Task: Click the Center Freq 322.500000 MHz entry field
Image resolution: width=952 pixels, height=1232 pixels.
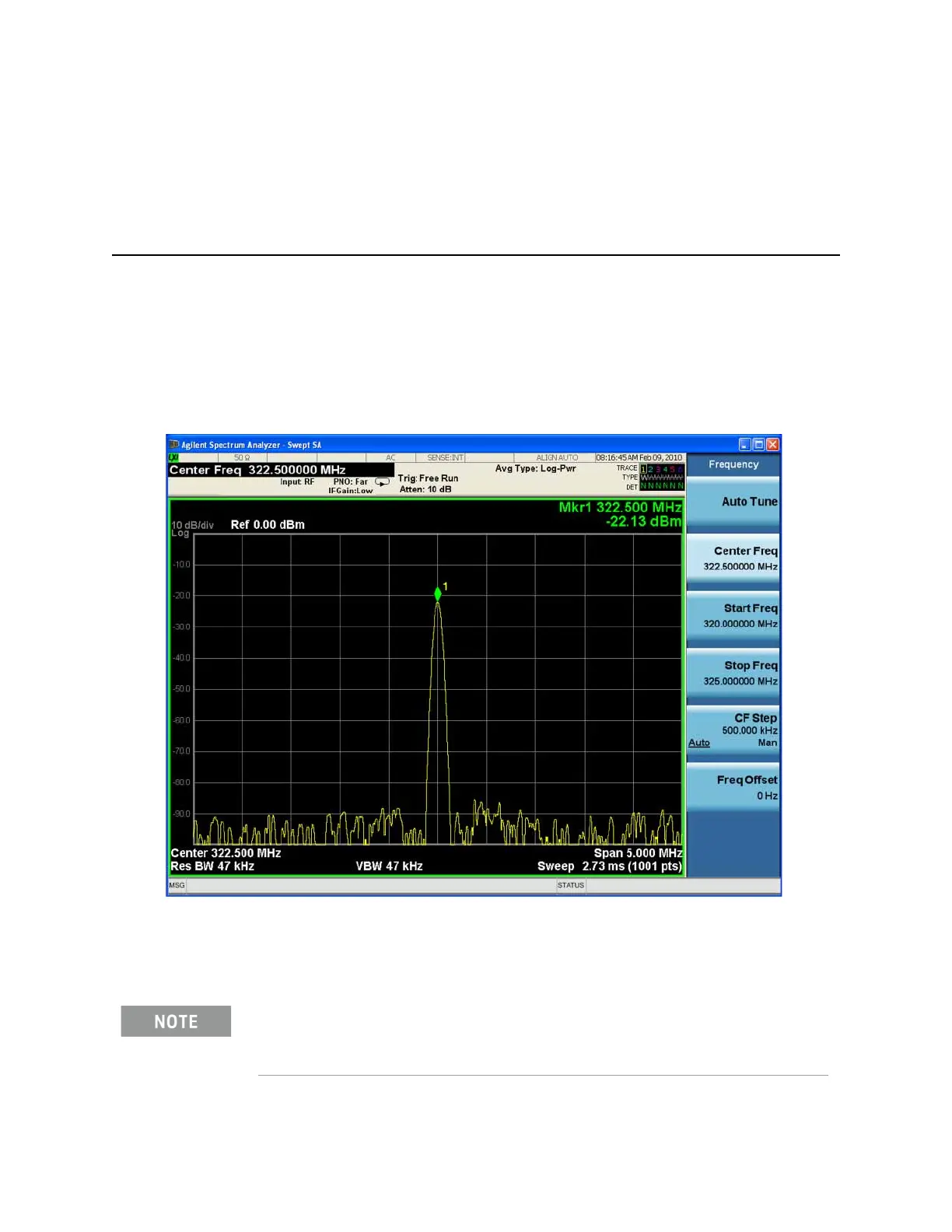Action: [x=281, y=470]
